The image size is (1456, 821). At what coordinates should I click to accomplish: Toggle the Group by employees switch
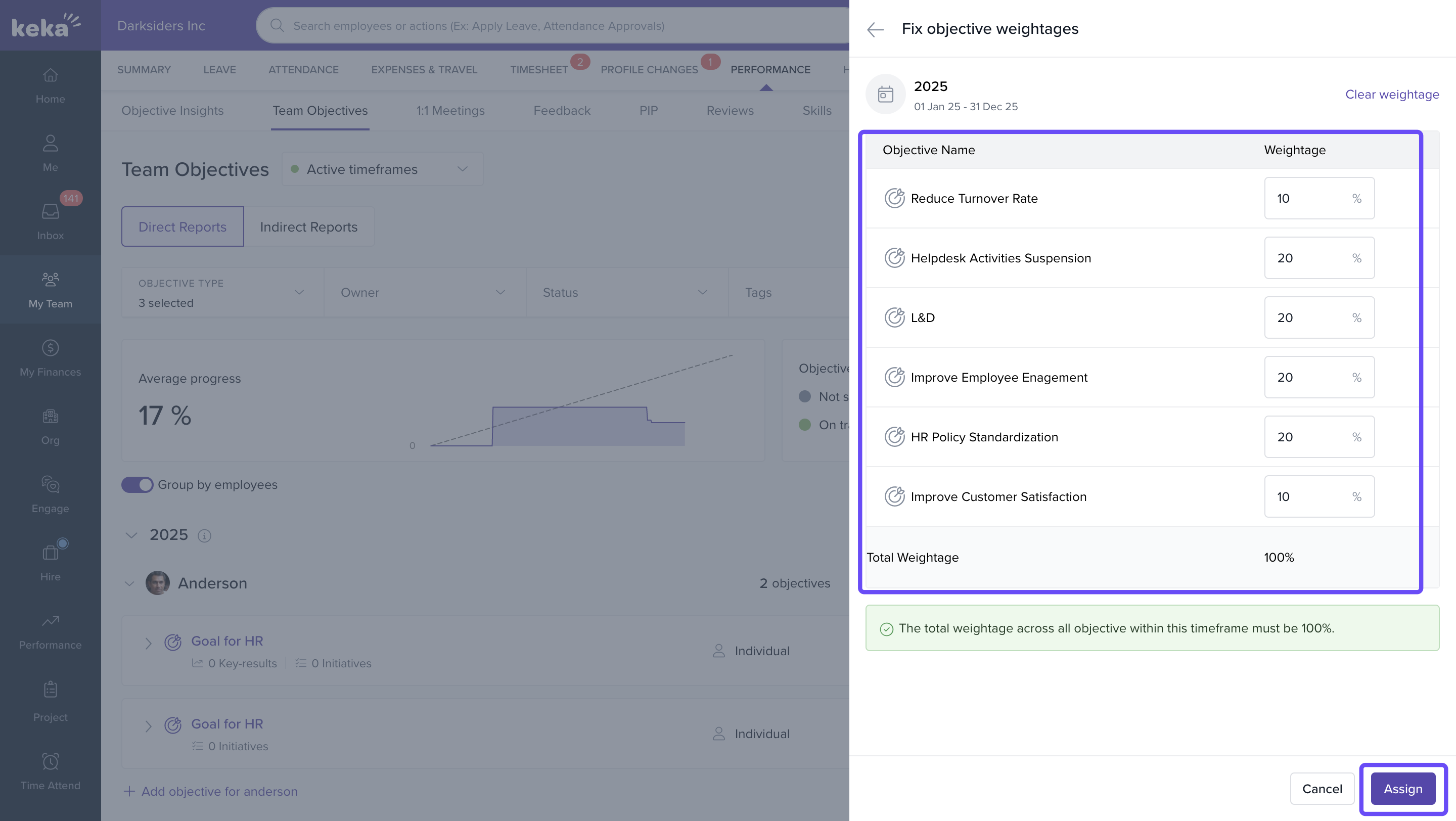(137, 485)
